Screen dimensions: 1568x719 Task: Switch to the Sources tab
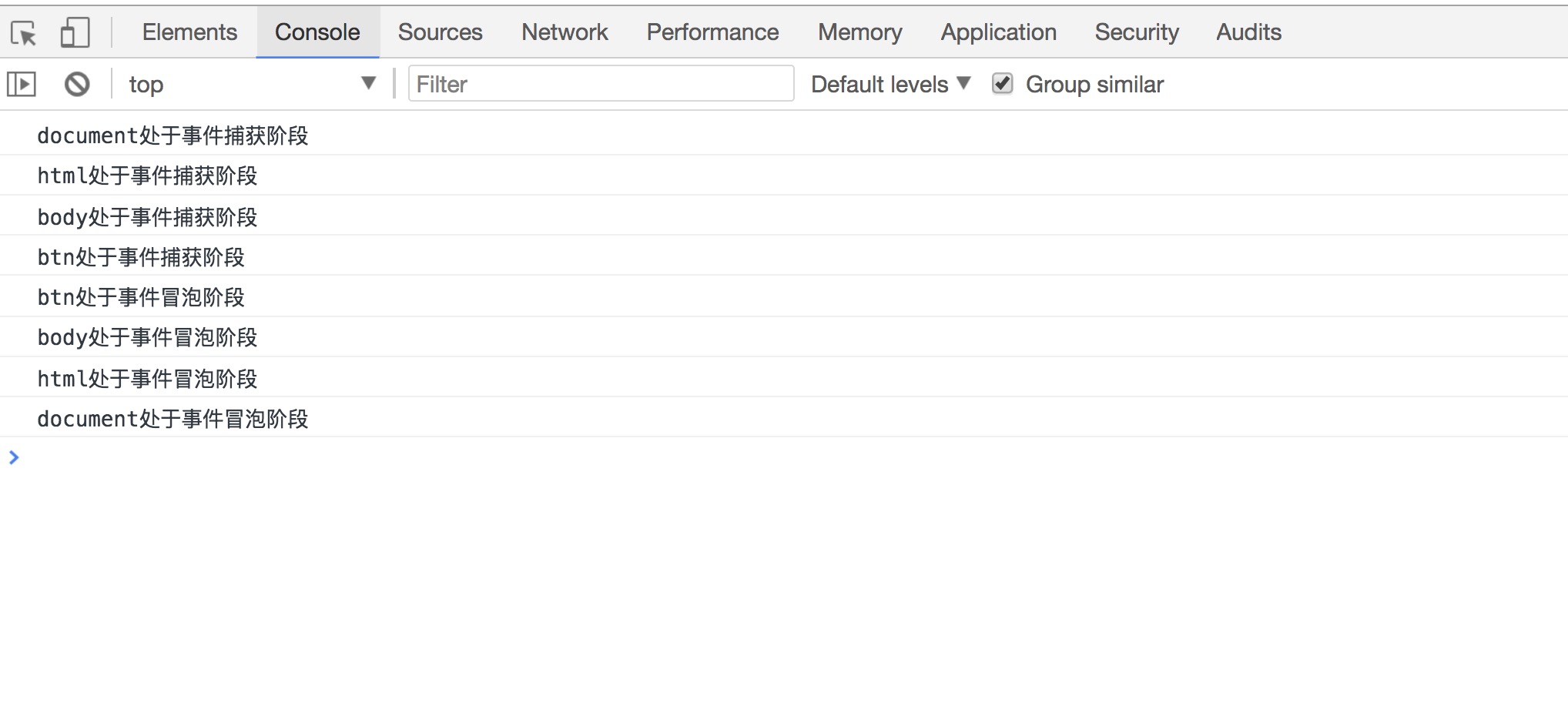tap(440, 32)
